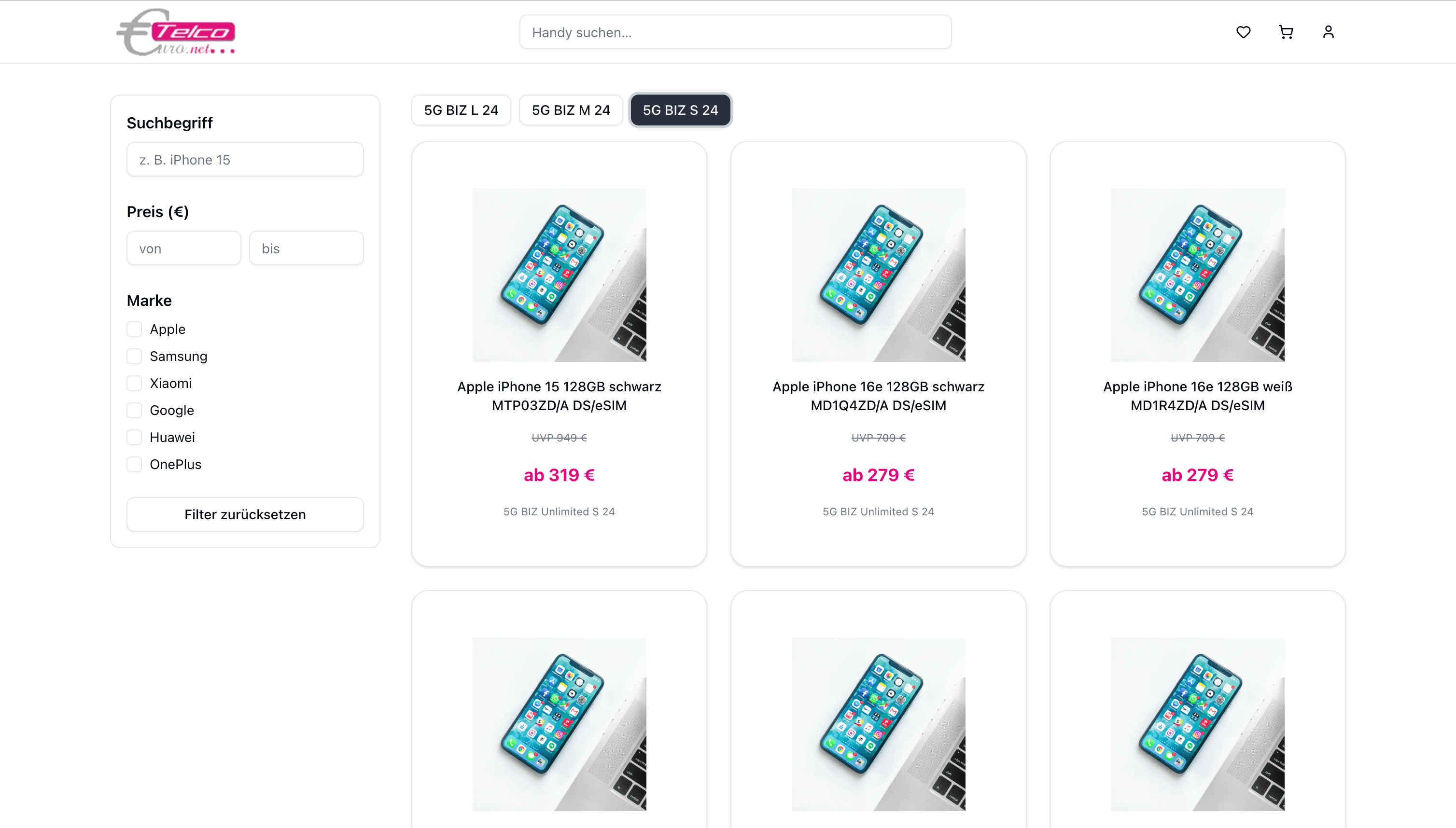Click the Handy suchen search bar

[735, 32]
